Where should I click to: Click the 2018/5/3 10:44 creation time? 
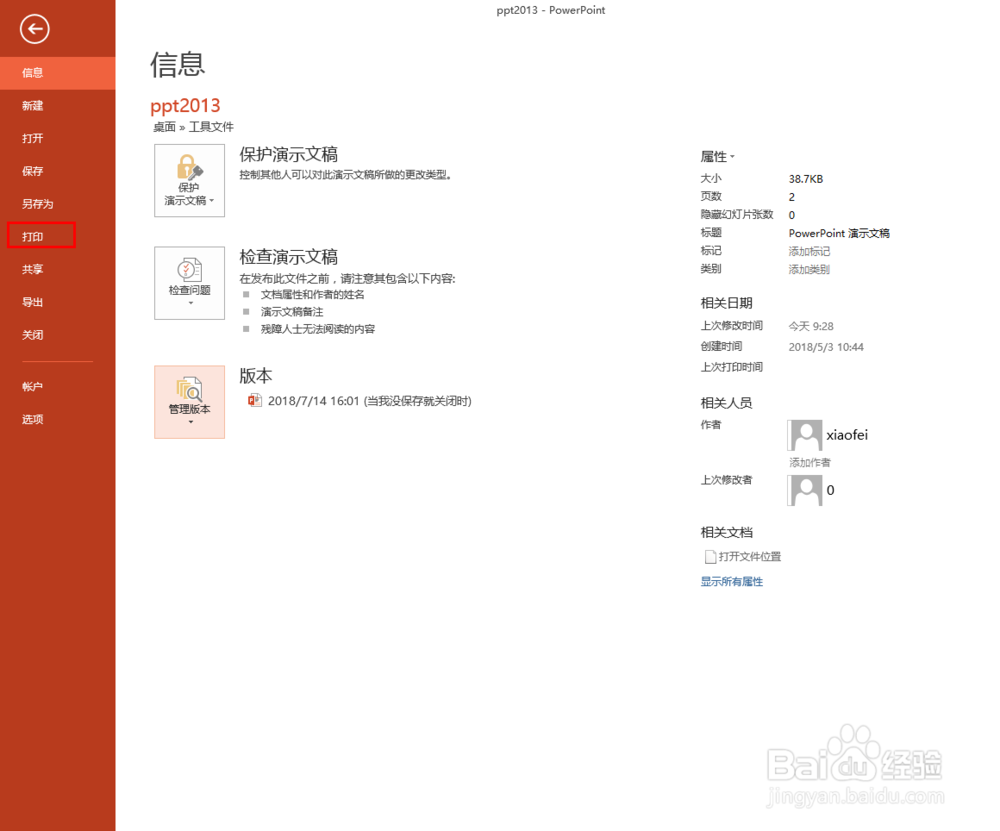tap(826, 347)
